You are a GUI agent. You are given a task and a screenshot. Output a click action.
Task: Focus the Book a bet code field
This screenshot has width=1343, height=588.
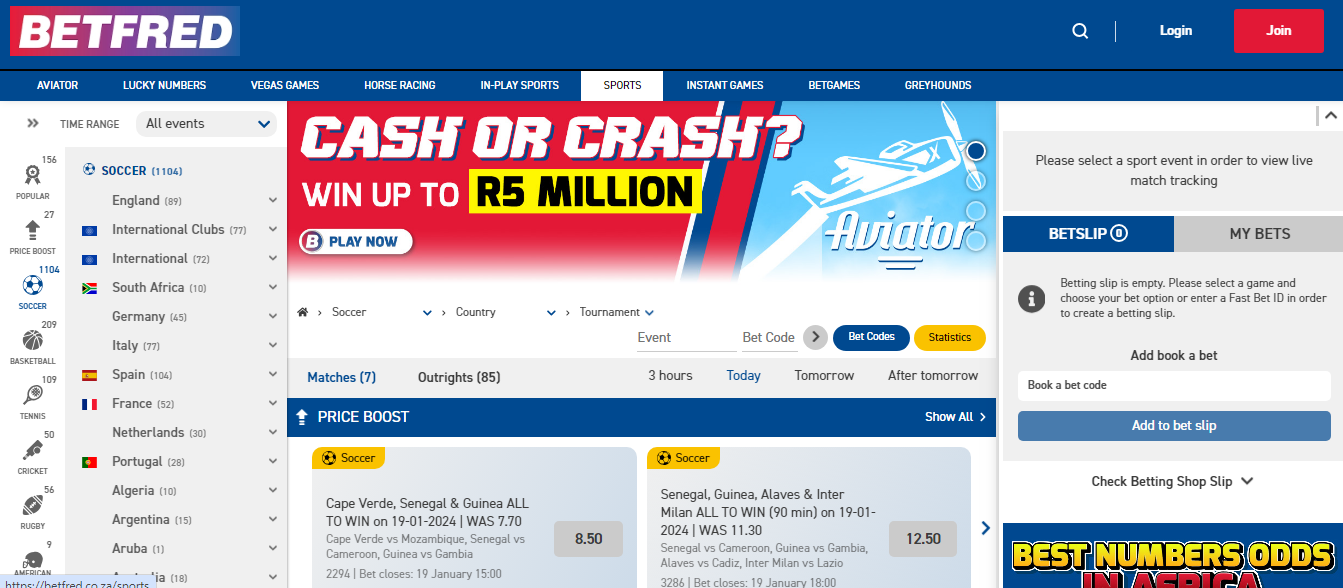(1174, 385)
